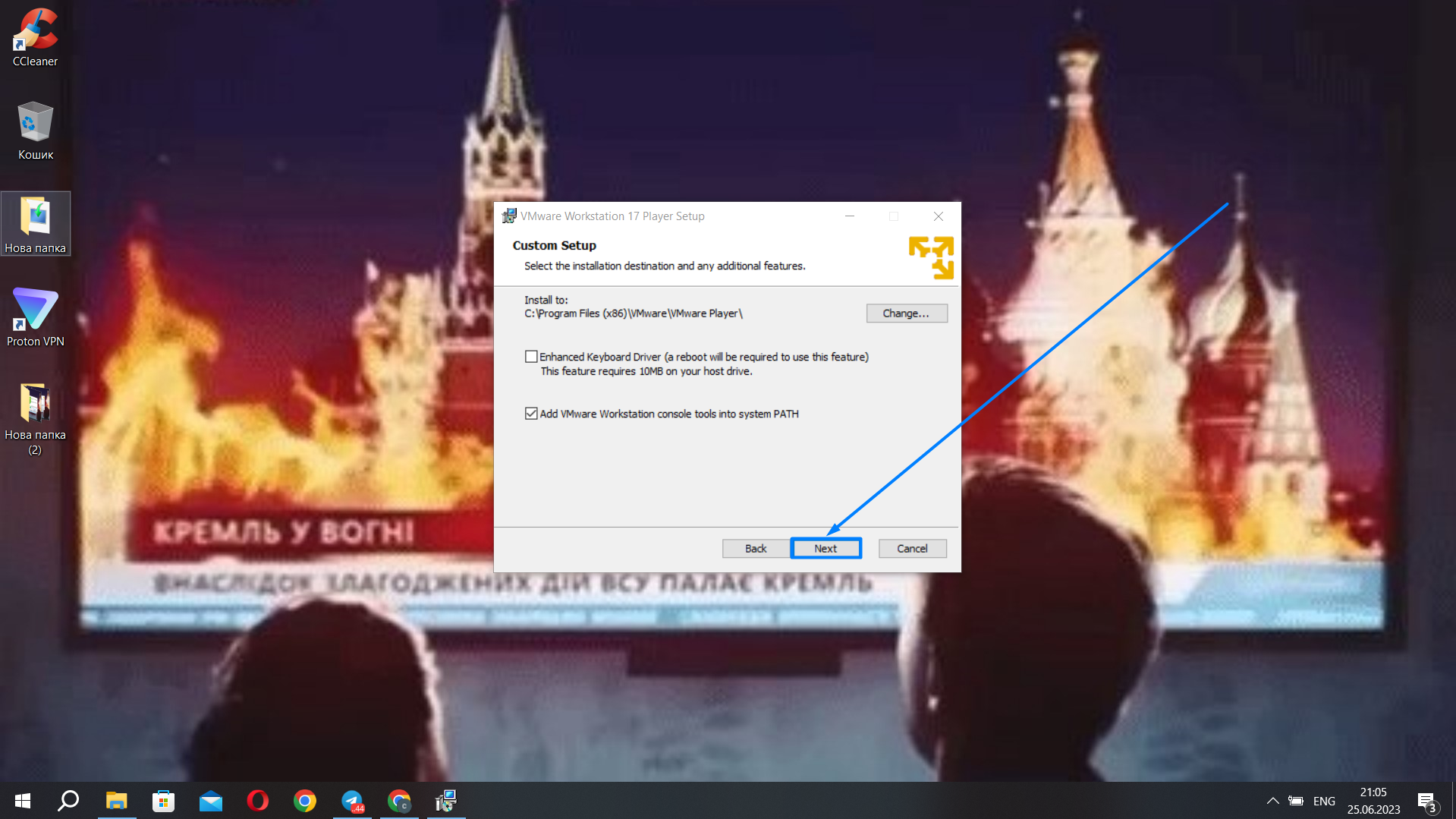Open taskbar Search magnifier
The image size is (1456, 819).
[69, 801]
